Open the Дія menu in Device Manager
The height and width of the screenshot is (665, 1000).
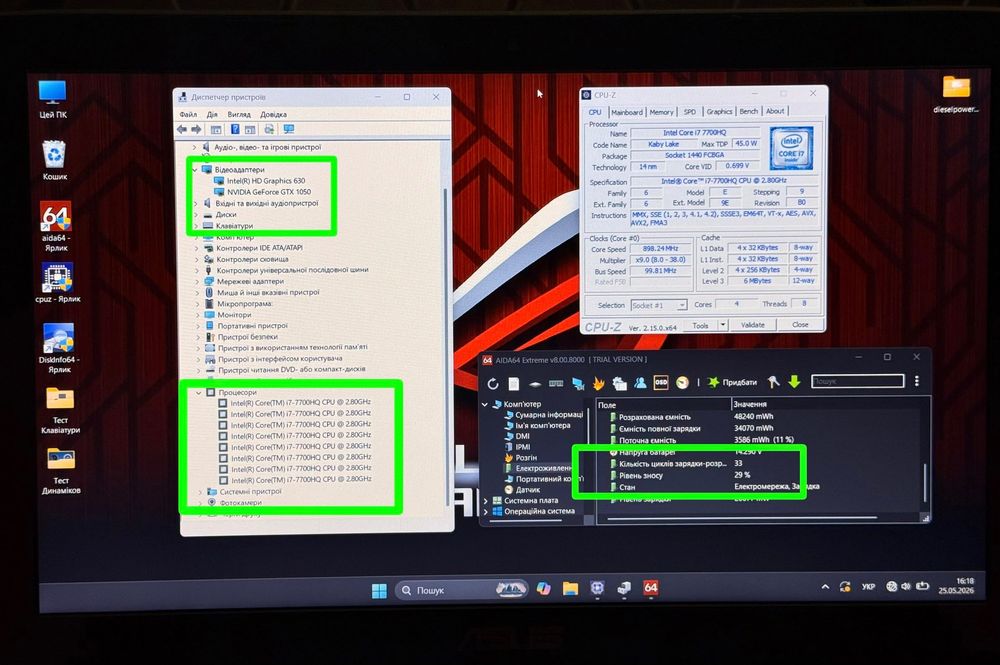click(212, 115)
